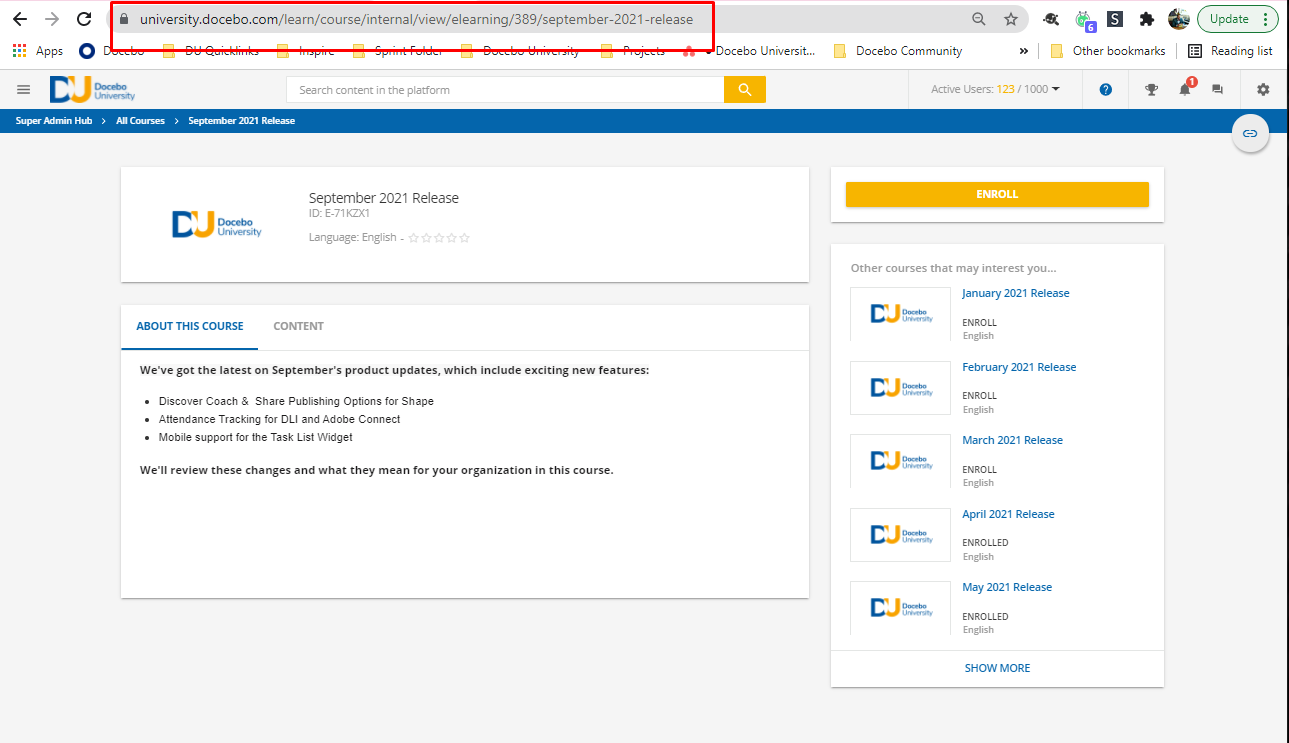Open the Docebo bookmark
The width and height of the screenshot is (1289, 743).
point(114,51)
